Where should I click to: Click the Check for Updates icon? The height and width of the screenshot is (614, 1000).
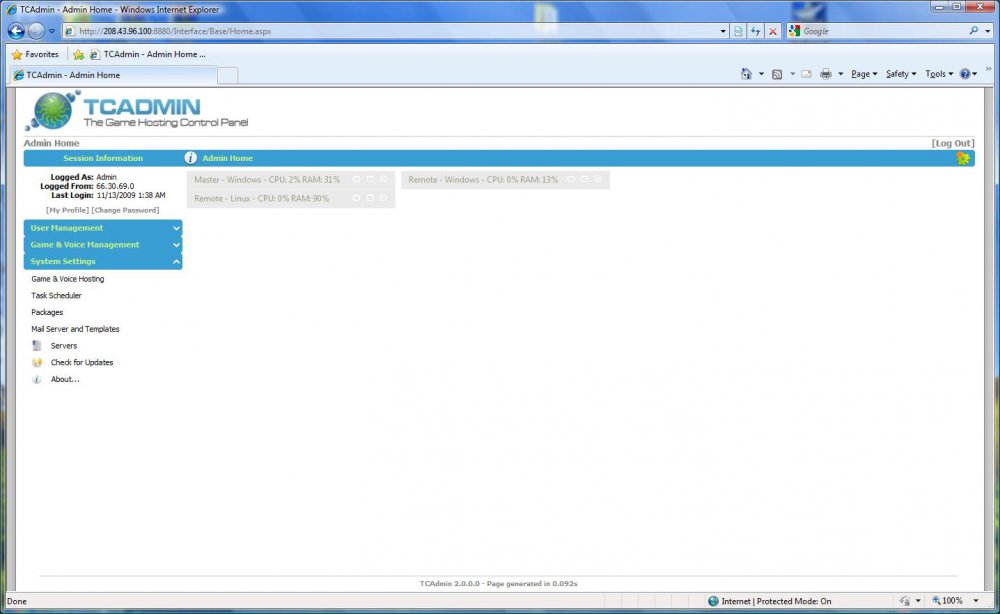[37, 363]
